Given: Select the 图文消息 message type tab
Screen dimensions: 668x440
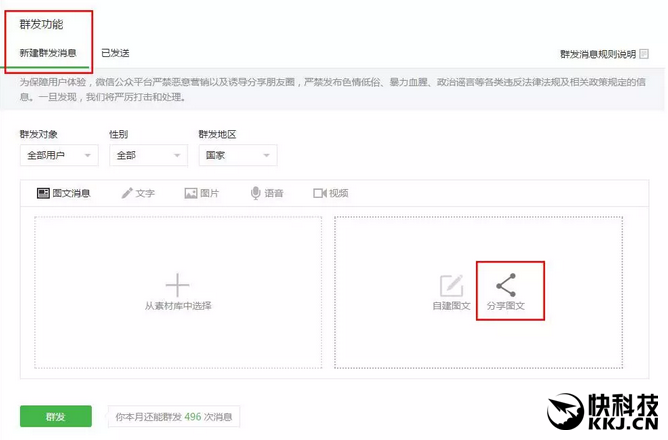Looking at the screenshot, I should [63, 193].
